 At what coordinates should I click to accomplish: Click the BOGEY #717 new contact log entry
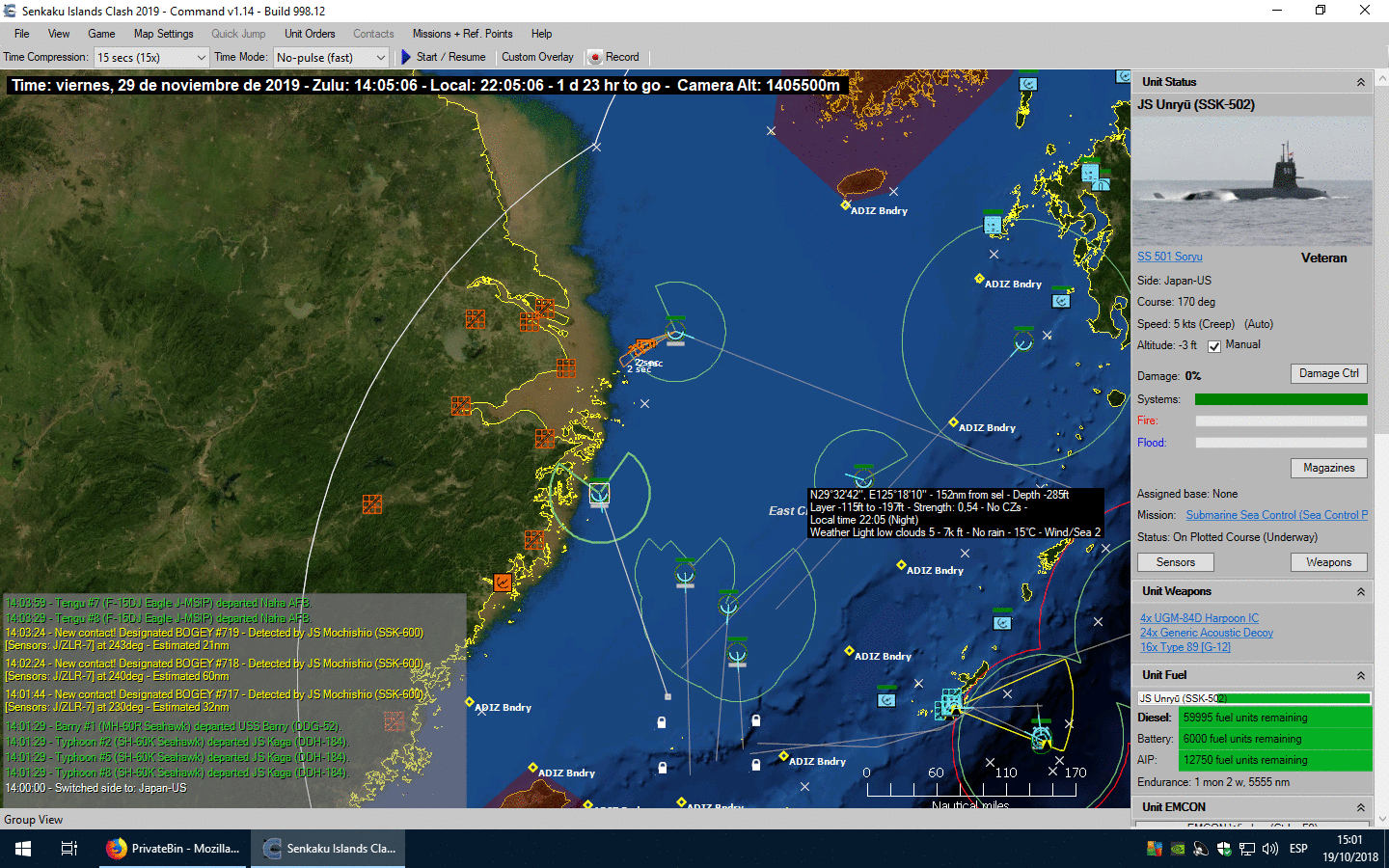click(214, 700)
